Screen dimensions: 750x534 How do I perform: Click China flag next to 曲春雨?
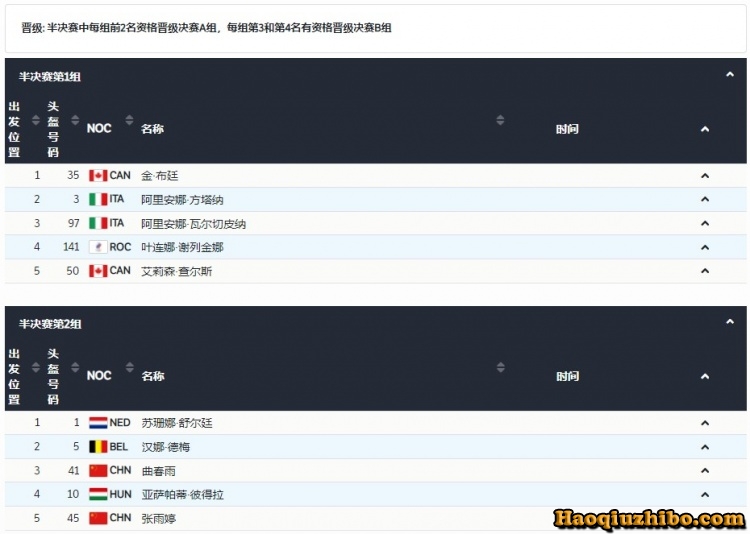coord(98,470)
